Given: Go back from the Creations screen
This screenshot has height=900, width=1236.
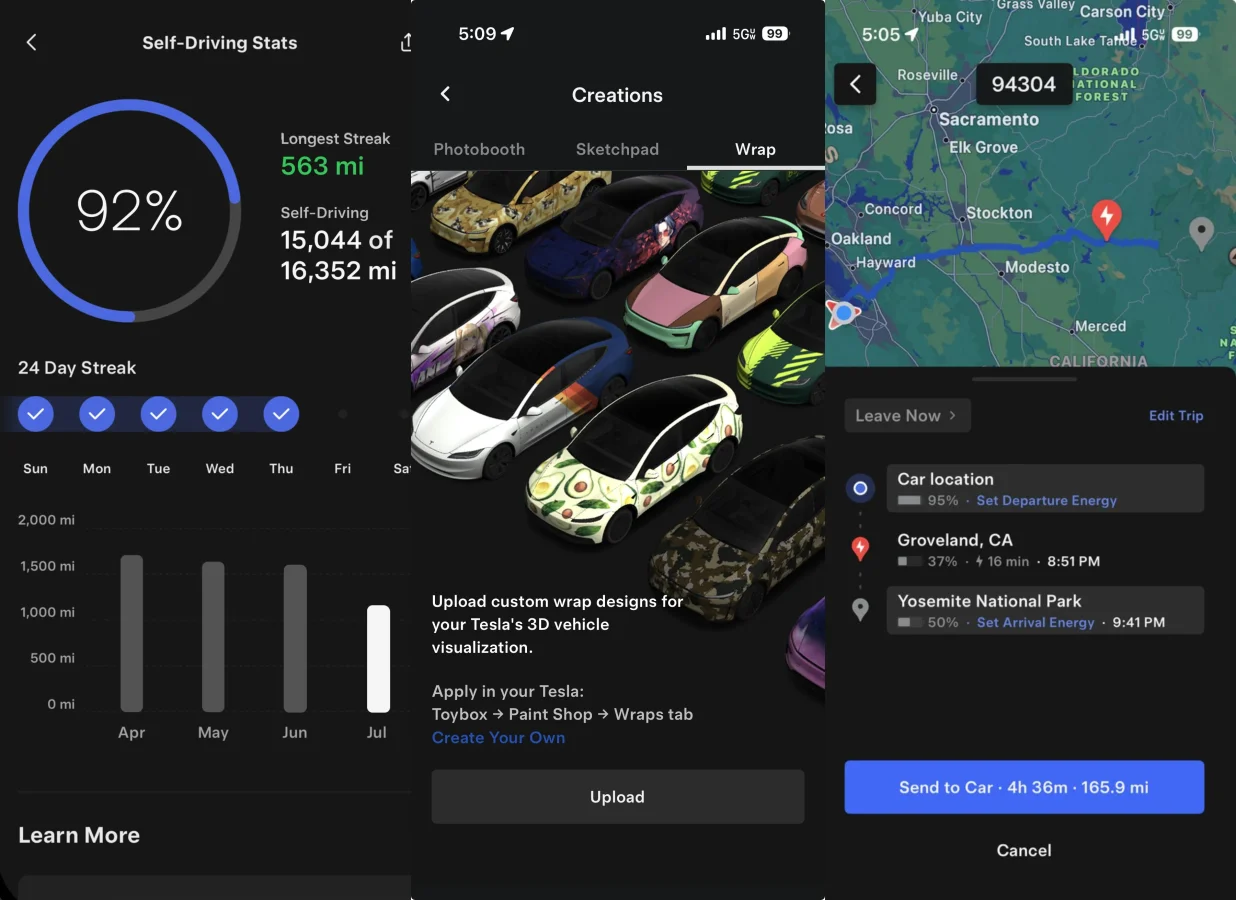Looking at the screenshot, I should [x=446, y=94].
